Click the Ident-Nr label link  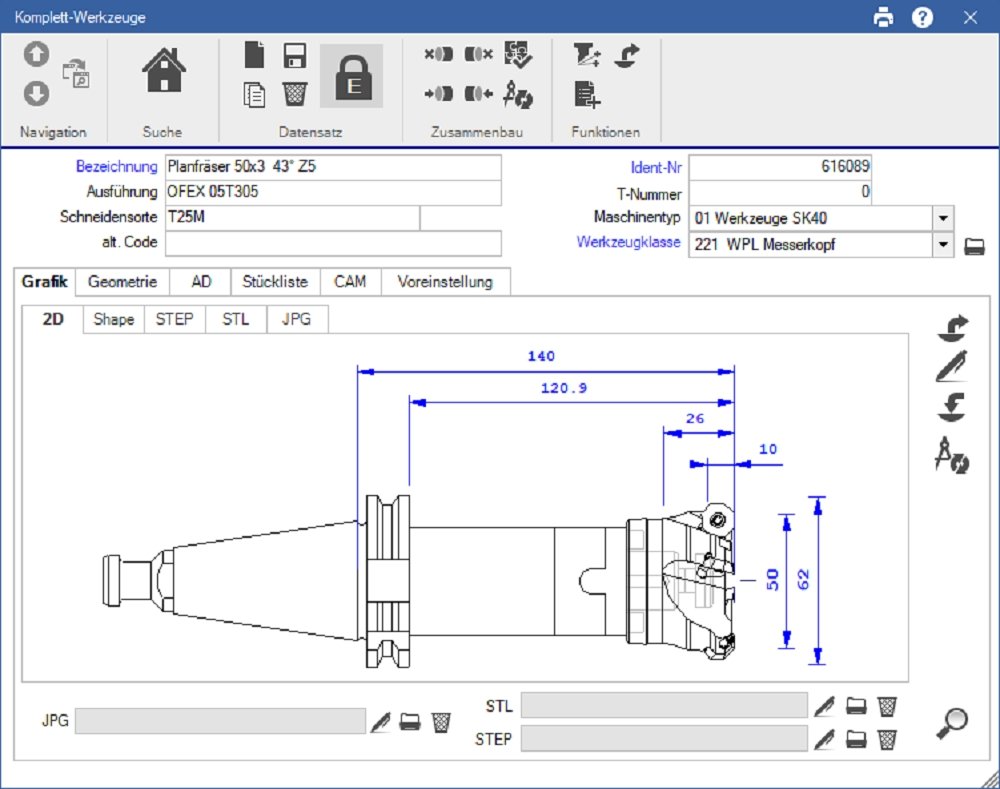[x=655, y=167]
